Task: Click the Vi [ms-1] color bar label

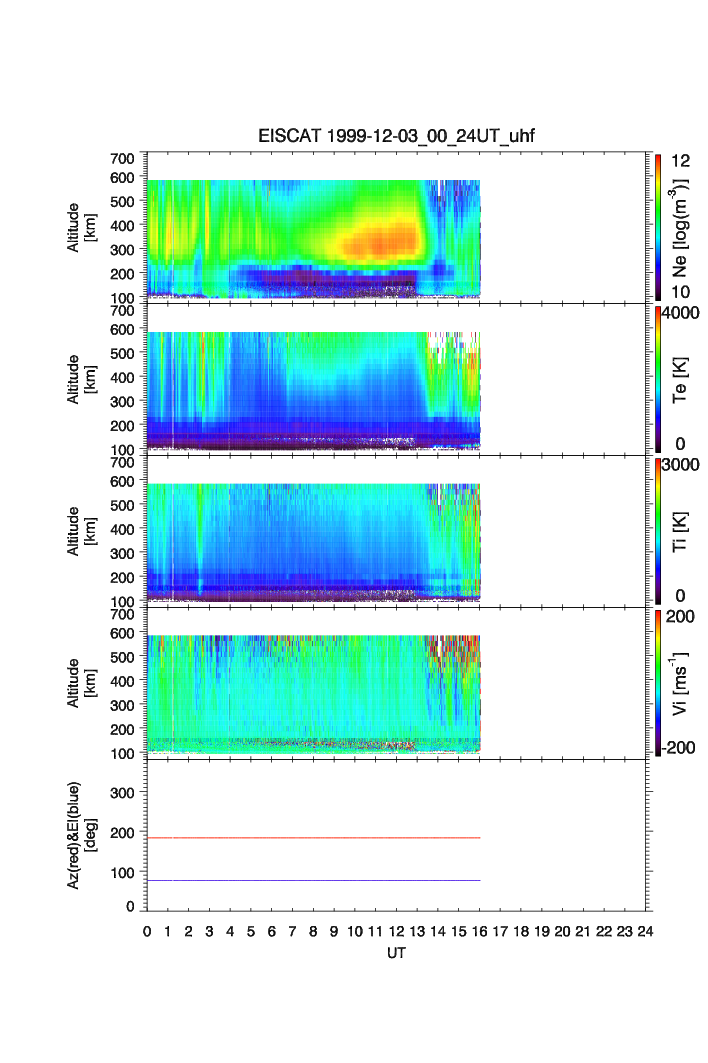Action: [x=679, y=682]
